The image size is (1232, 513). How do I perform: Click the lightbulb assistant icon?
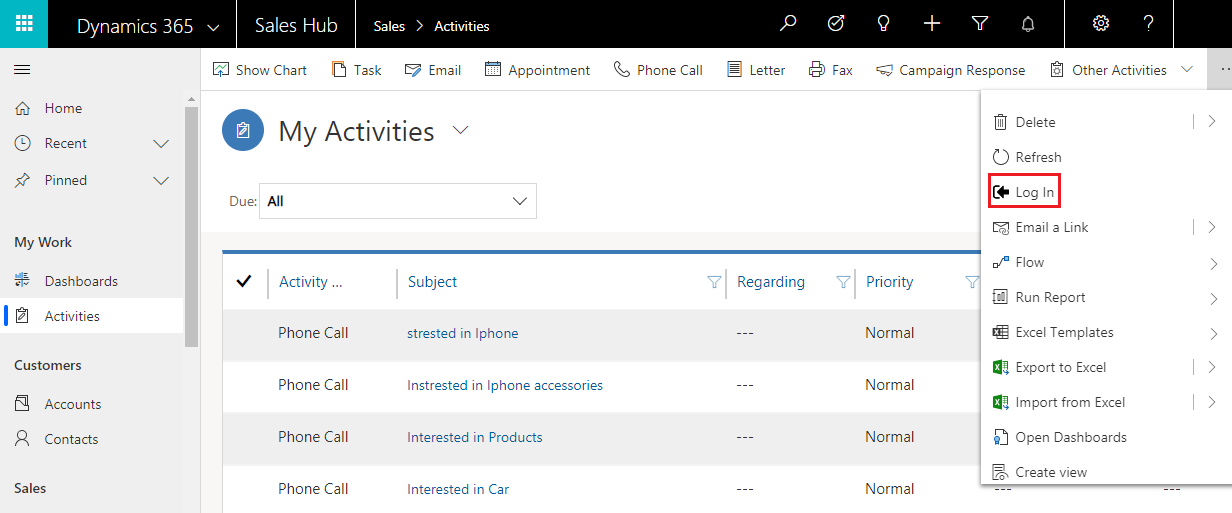[884, 24]
